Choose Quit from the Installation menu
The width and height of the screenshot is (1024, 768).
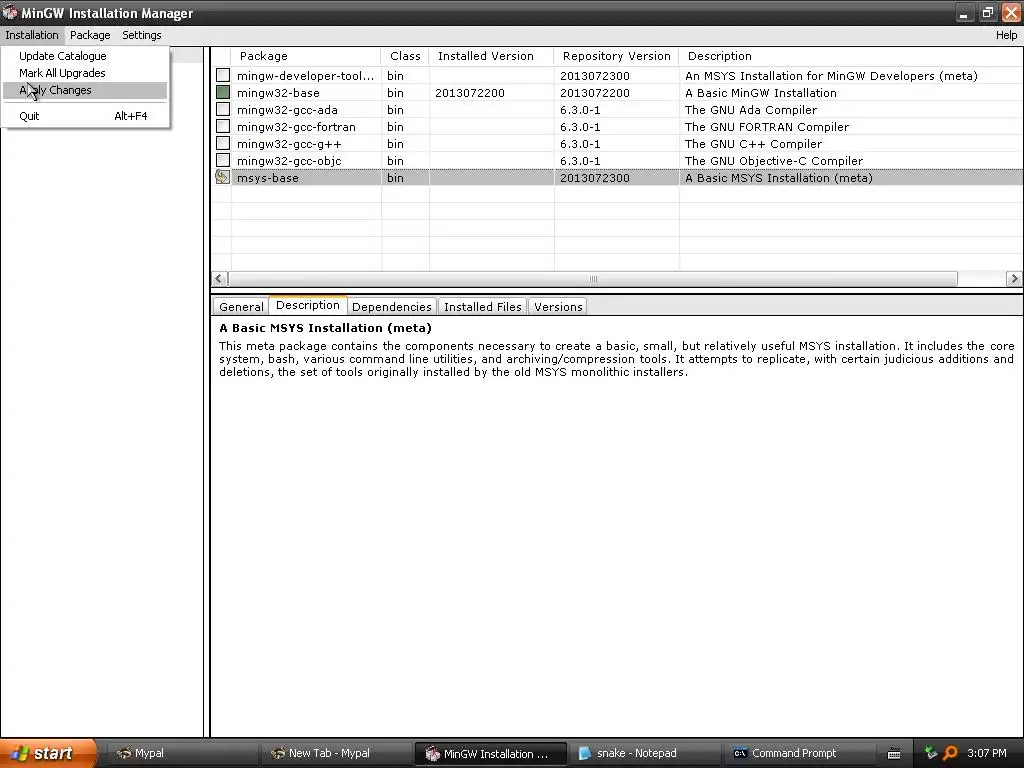pyautogui.click(x=85, y=116)
